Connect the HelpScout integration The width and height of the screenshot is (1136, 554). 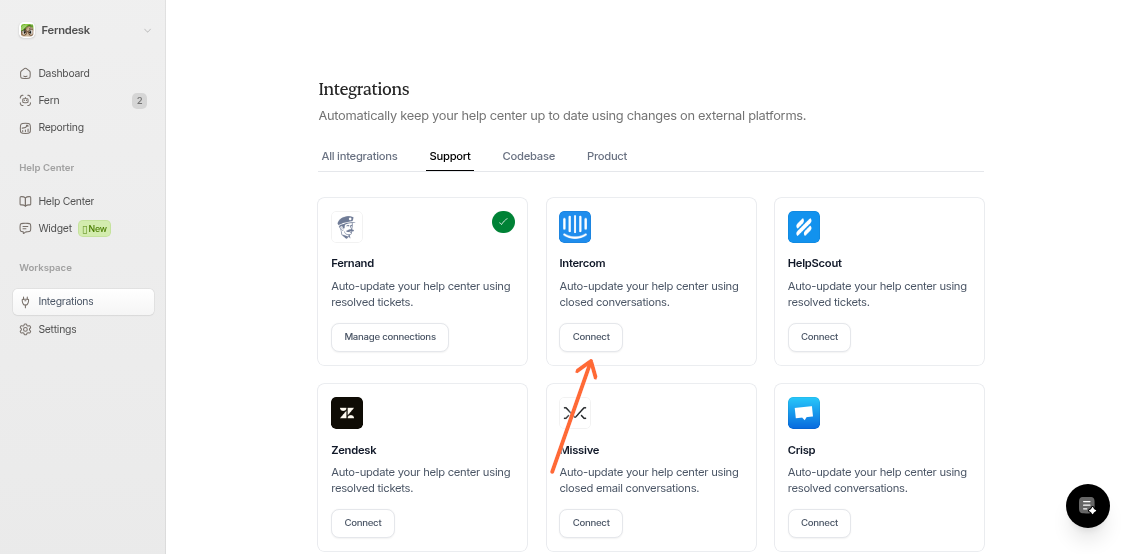pos(819,337)
